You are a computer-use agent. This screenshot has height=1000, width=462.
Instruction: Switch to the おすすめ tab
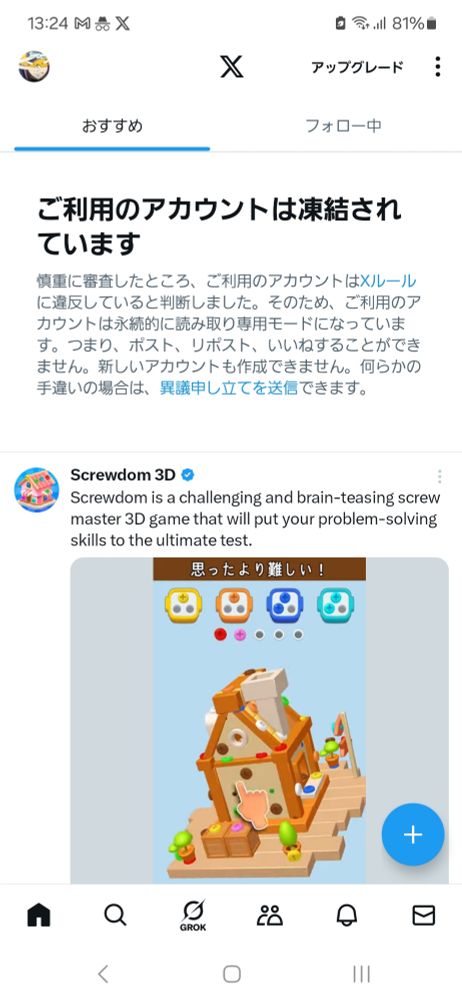pyautogui.click(x=112, y=126)
